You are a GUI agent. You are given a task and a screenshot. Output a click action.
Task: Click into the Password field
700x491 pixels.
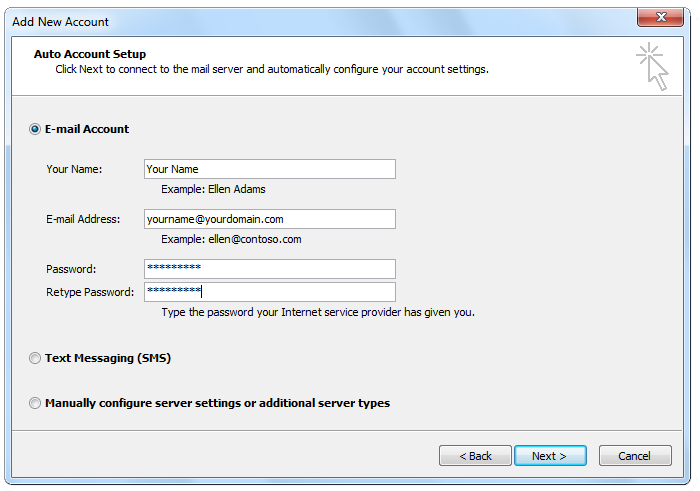[270, 269]
